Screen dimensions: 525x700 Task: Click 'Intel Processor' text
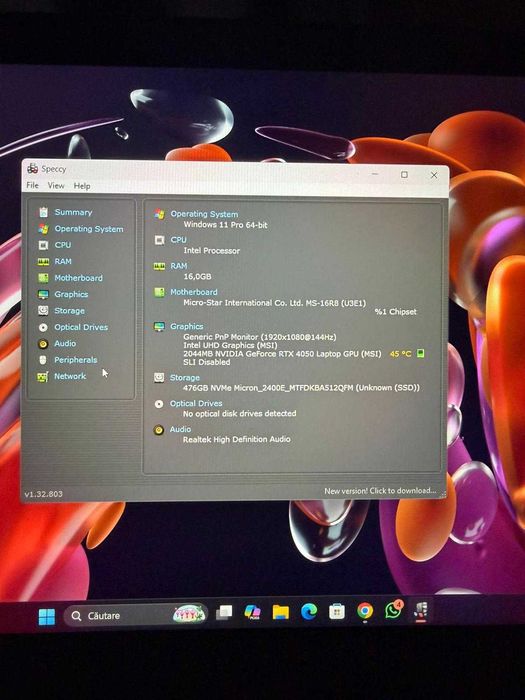pyautogui.click(x=212, y=250)
